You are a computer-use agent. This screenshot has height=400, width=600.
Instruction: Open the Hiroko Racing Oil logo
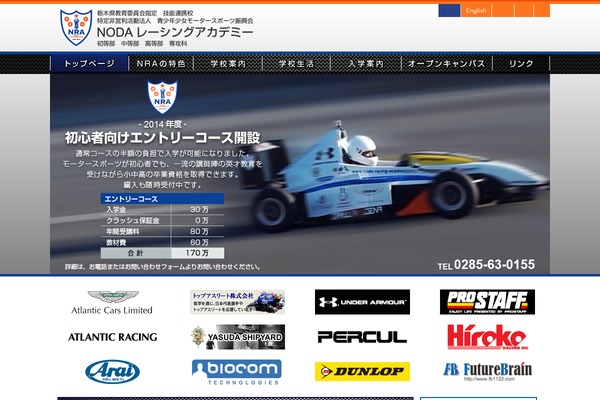coord(487,337)
